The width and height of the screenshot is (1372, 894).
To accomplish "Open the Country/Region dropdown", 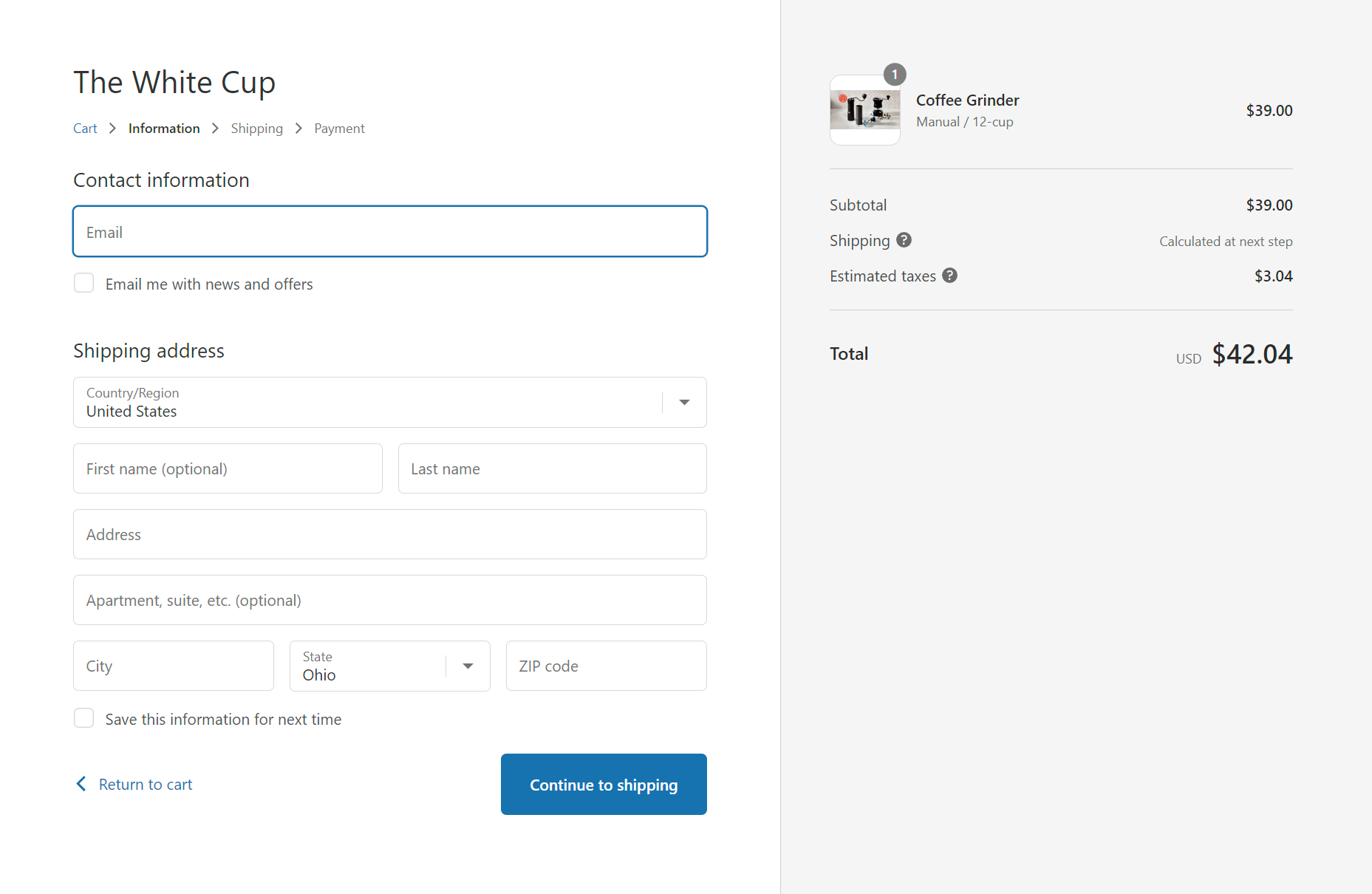I will click(x=389, y=403).
